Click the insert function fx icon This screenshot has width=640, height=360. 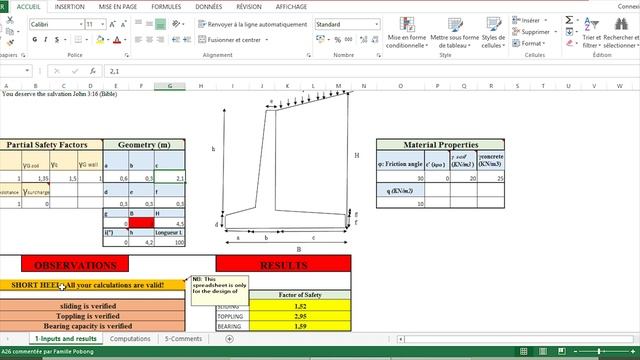[x=93, y=71]
